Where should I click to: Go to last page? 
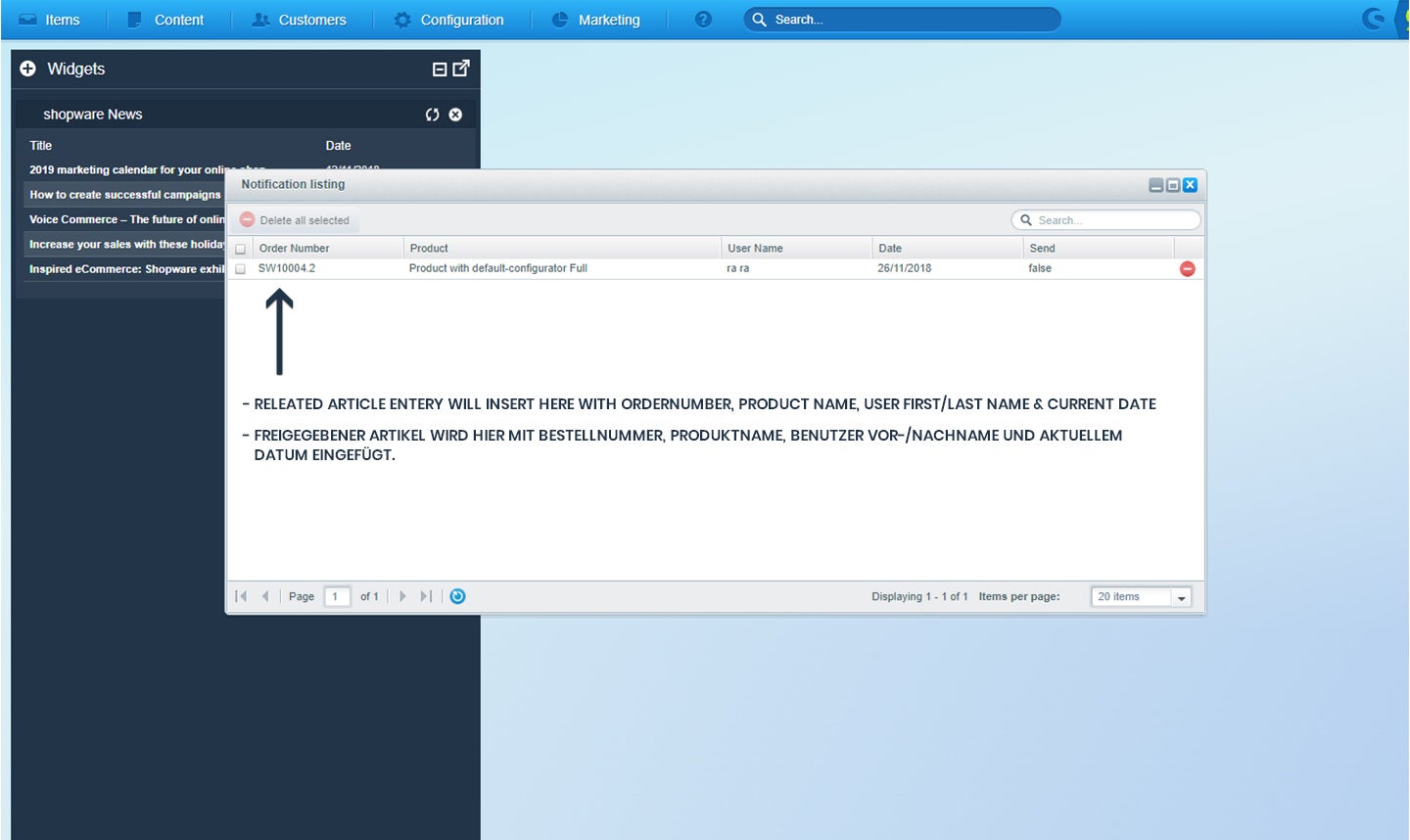426,596
